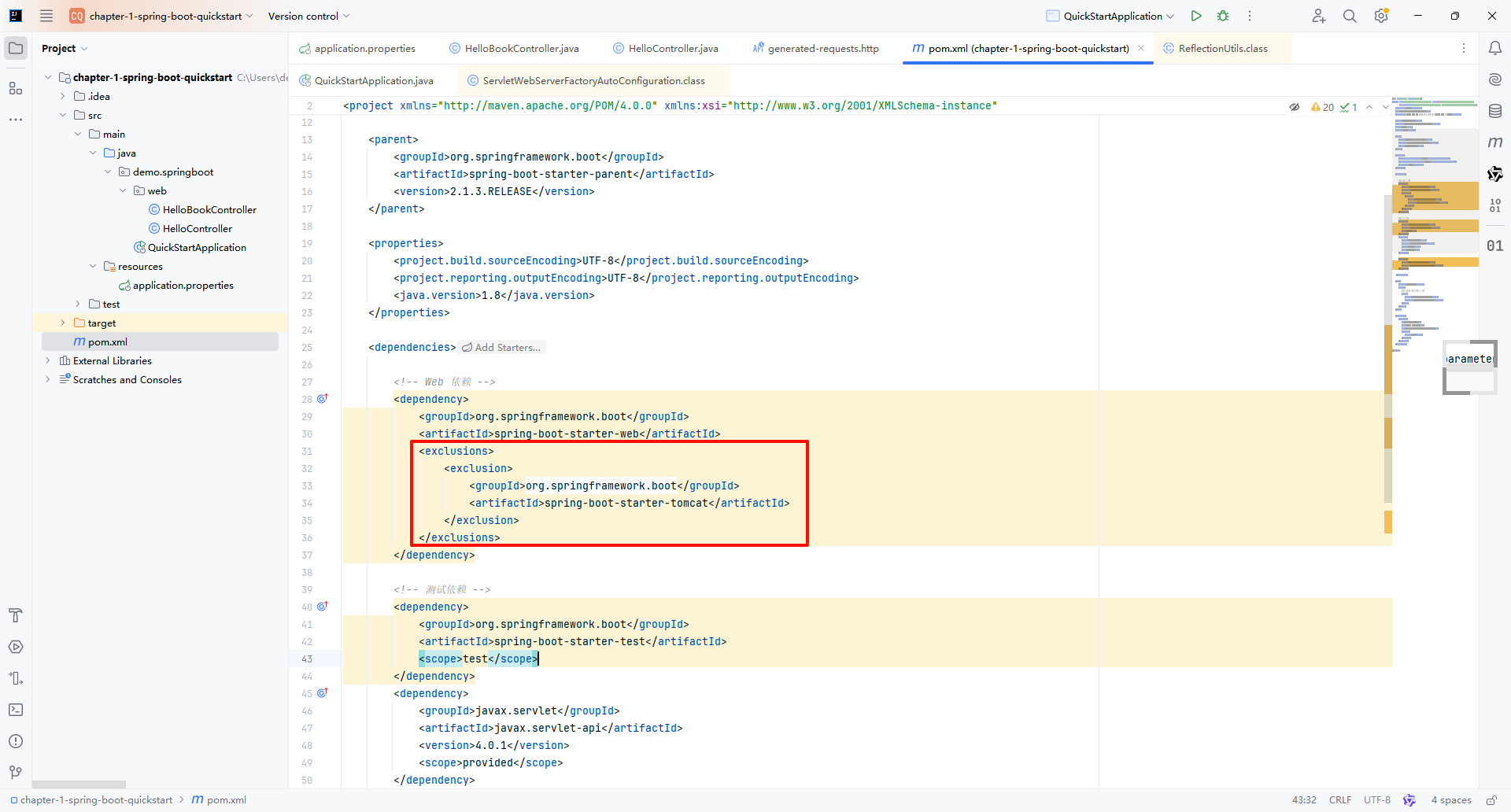Click the Project panel horizontal scrollbar
This screenshot has height=812, width=1511.
[x=79, y=784]
